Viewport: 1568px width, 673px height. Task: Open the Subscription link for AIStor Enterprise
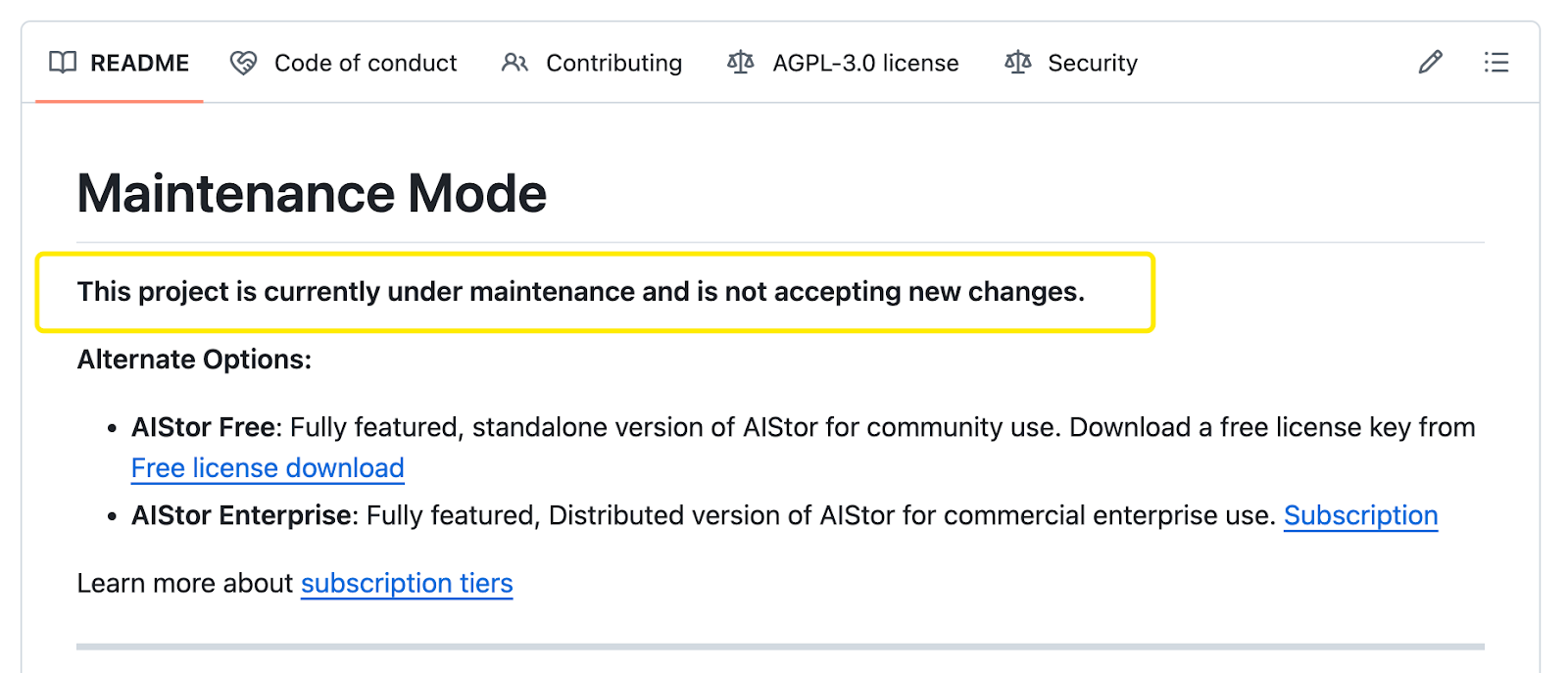pyautogui.click(x=1360, y=515)
